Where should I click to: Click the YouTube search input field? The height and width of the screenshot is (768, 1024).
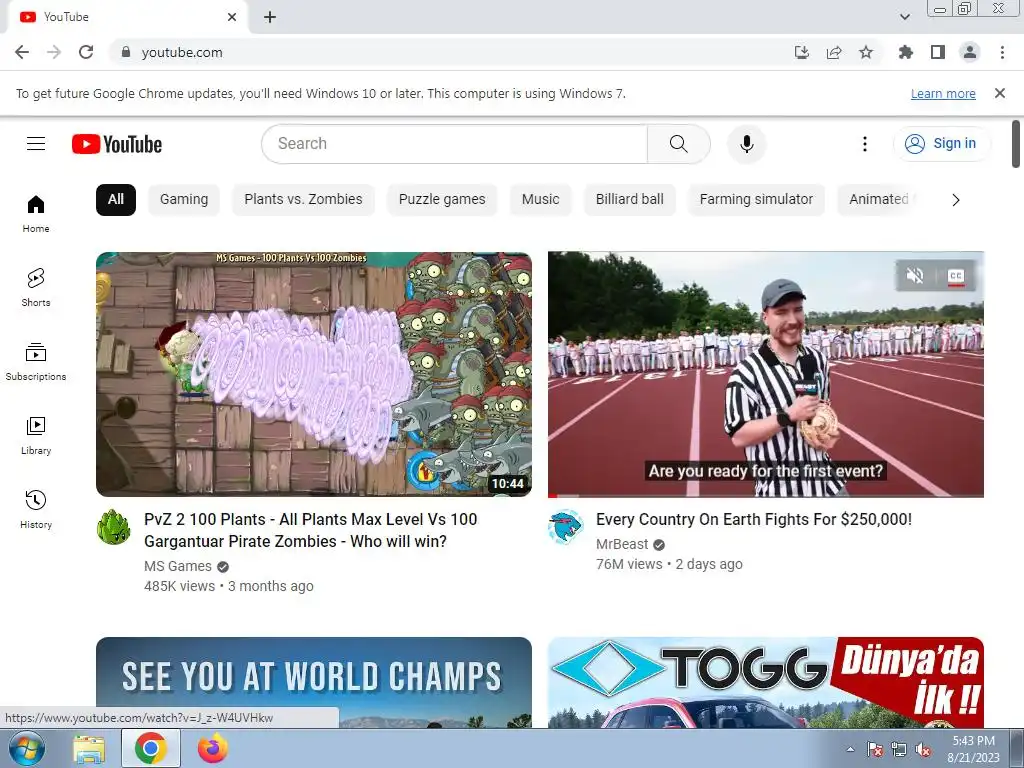click(x=455, y=144)
